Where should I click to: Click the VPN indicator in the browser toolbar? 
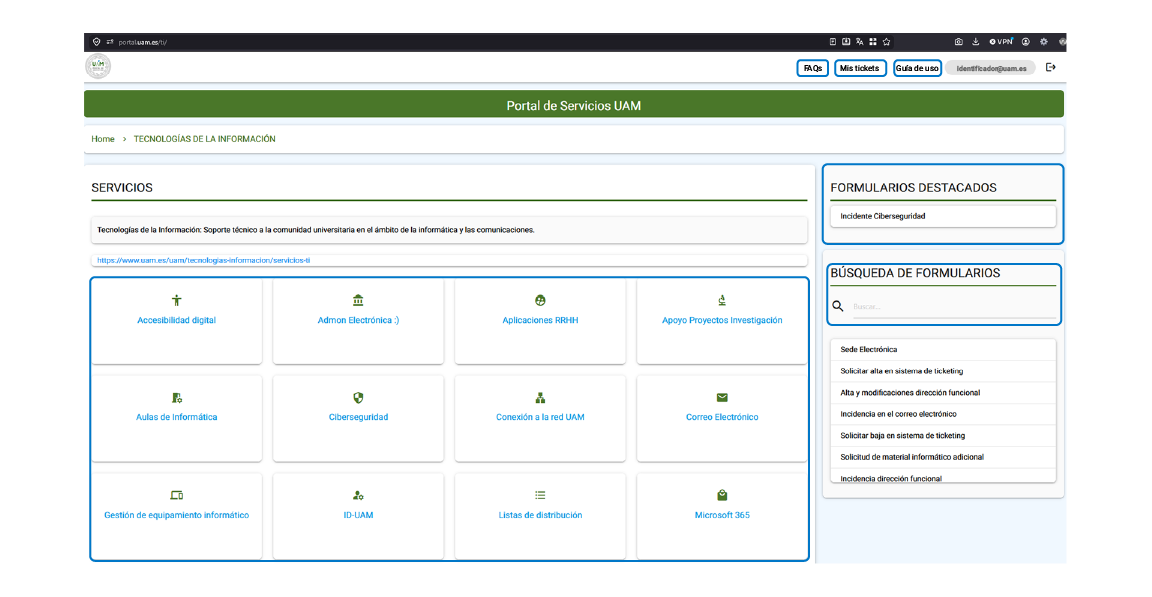[1001, 42]
